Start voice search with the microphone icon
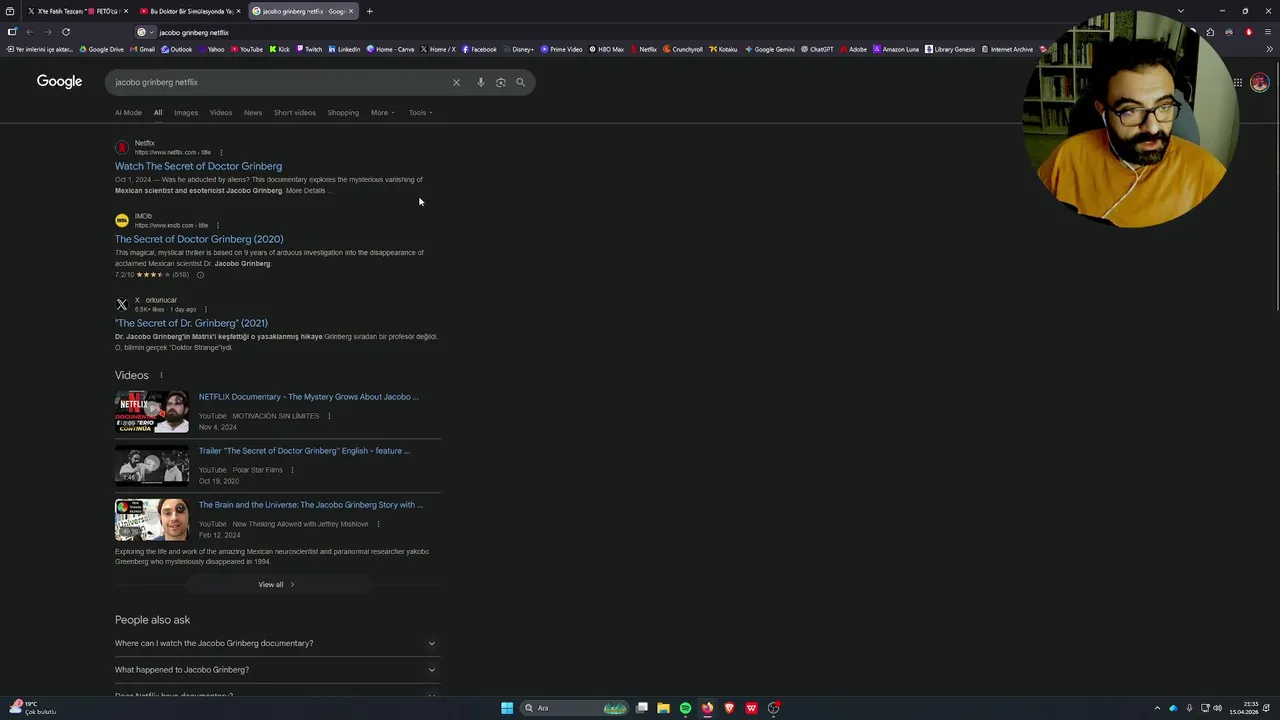1280x720 pixels. click(480, 82)
